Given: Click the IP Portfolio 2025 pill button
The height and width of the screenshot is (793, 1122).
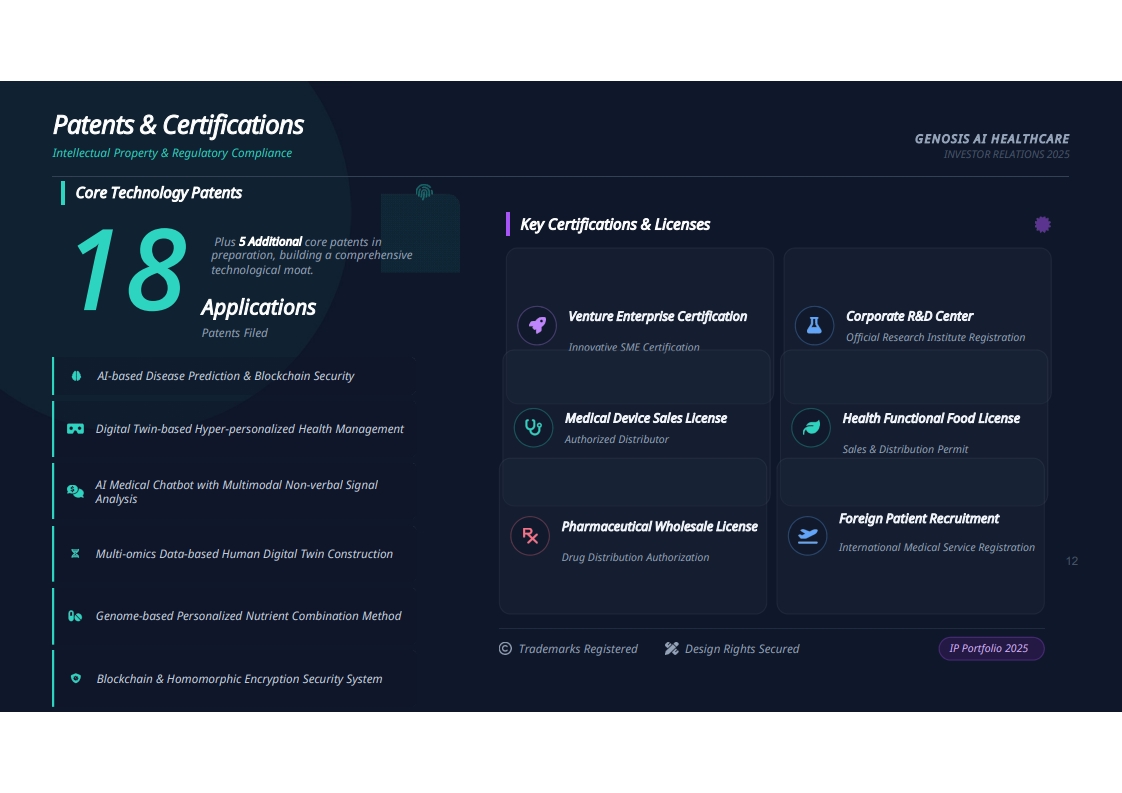Looking at the screenshot, I should tap(991, 648).
